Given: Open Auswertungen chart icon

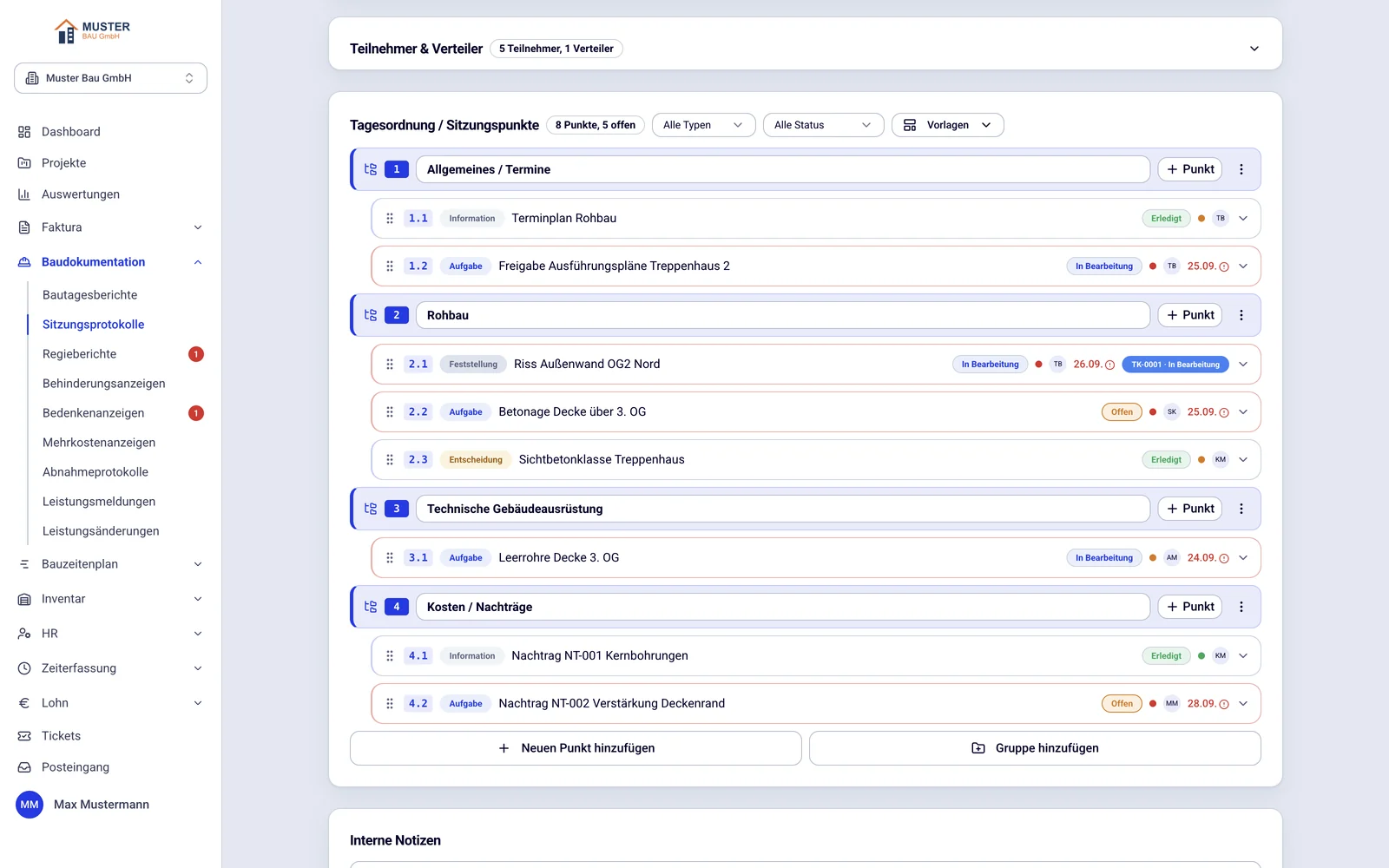Looking at the screenshot, I should pos(24,194).
